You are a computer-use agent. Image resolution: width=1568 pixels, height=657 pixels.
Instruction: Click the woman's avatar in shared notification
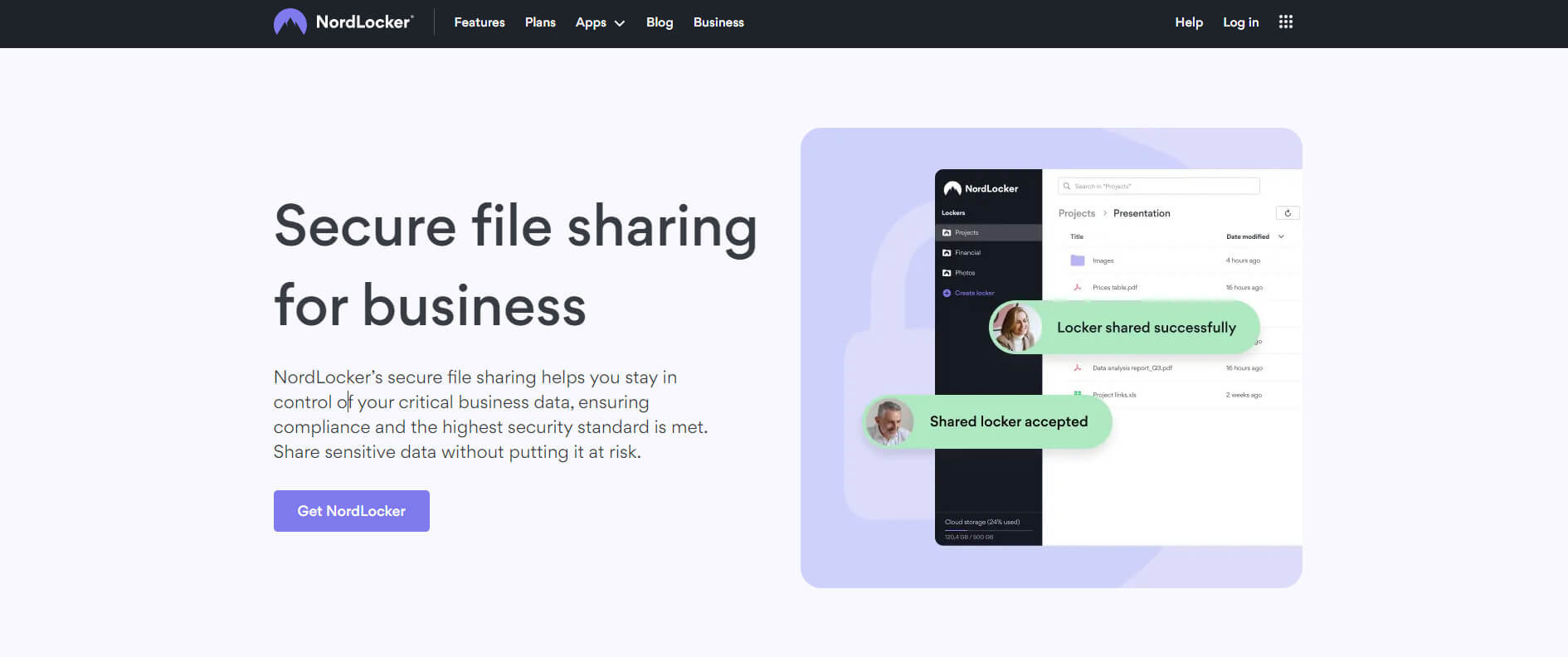point(1017,327)
